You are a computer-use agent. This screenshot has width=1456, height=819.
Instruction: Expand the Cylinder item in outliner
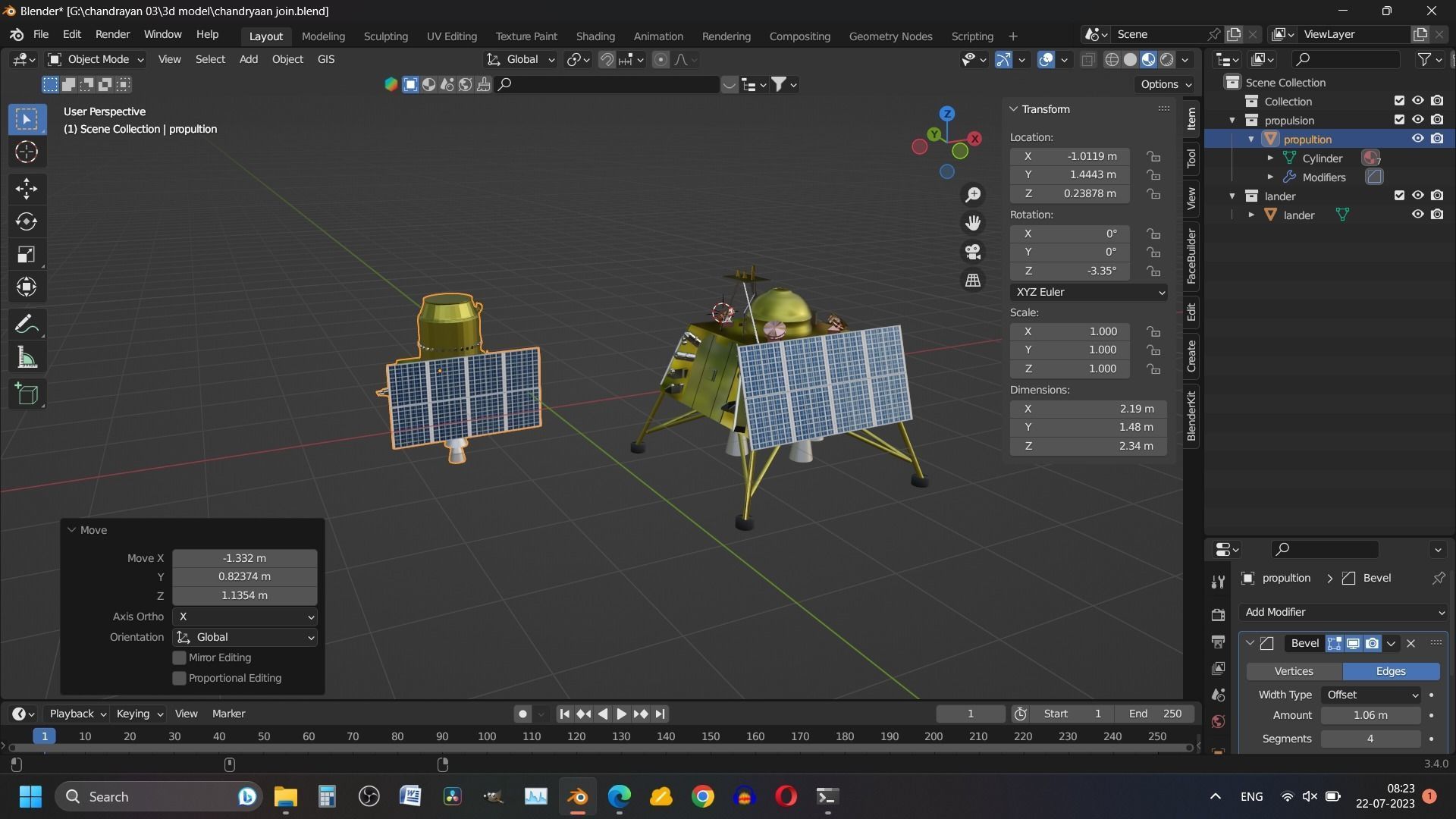click(x=1270, y=158)
